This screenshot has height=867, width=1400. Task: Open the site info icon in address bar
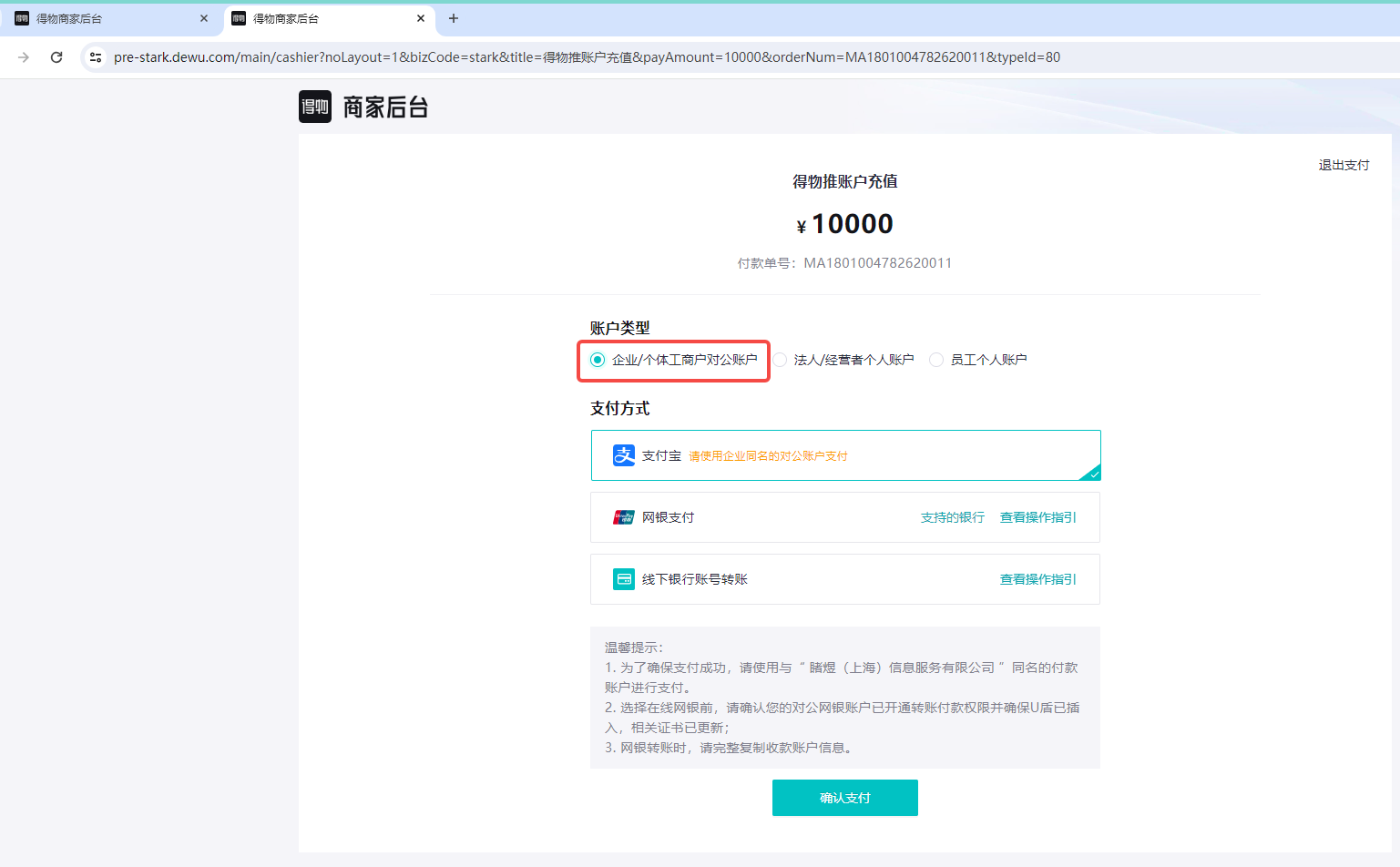(96, 57)
